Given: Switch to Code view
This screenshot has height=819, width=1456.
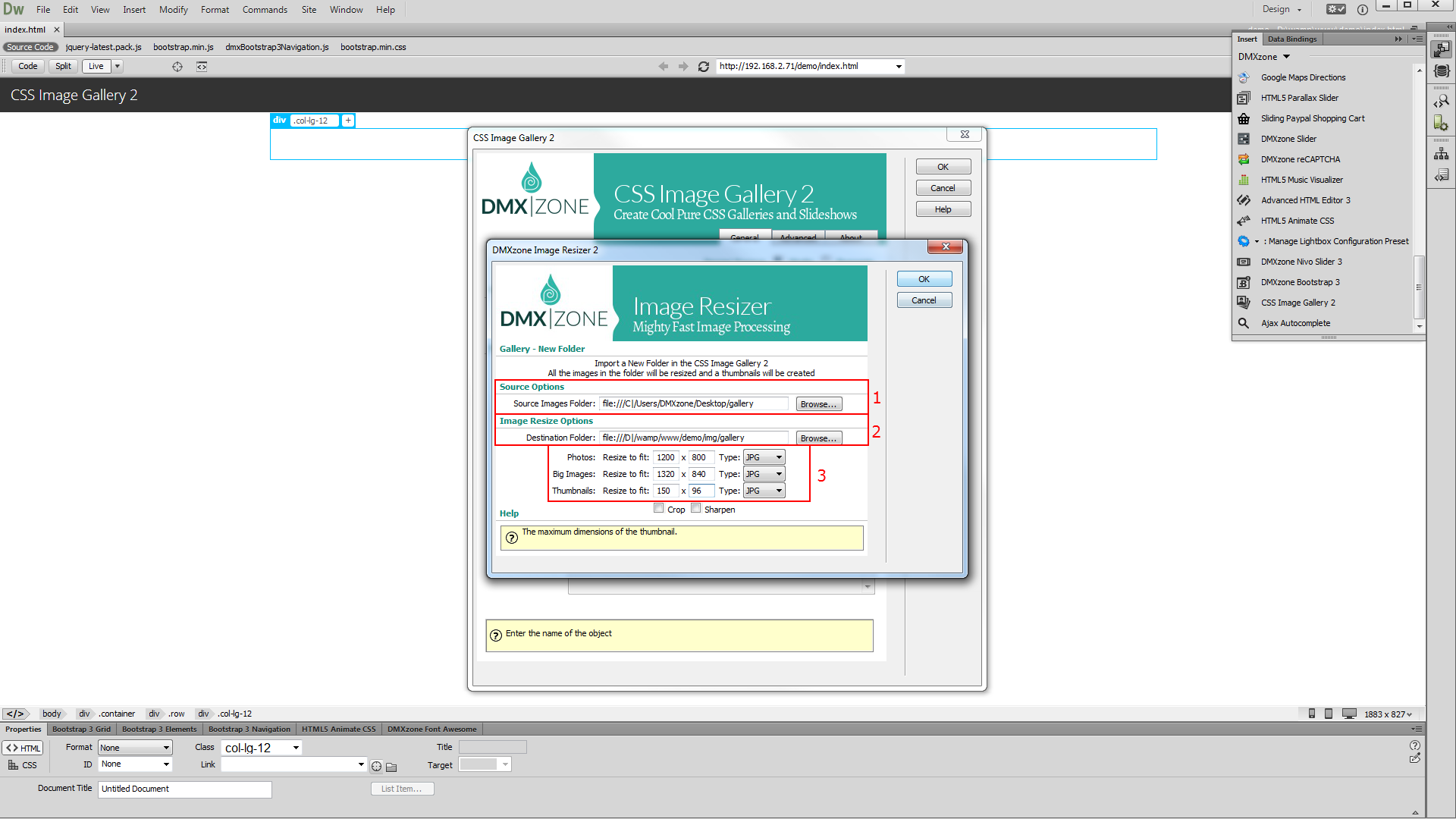Looking at the screenshot, I should [x=28, y=66].
